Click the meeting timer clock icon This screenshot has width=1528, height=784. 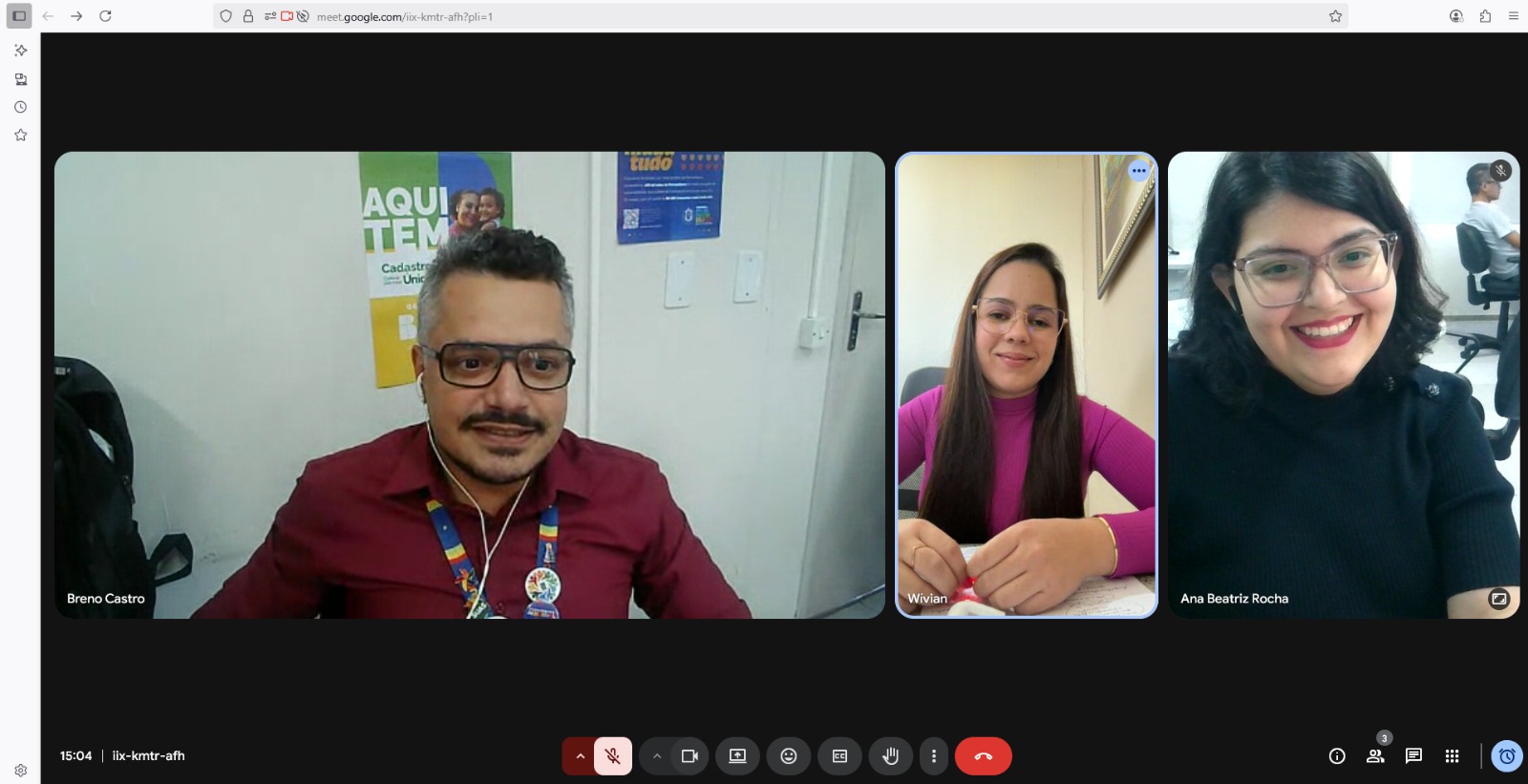[1507, 756]
